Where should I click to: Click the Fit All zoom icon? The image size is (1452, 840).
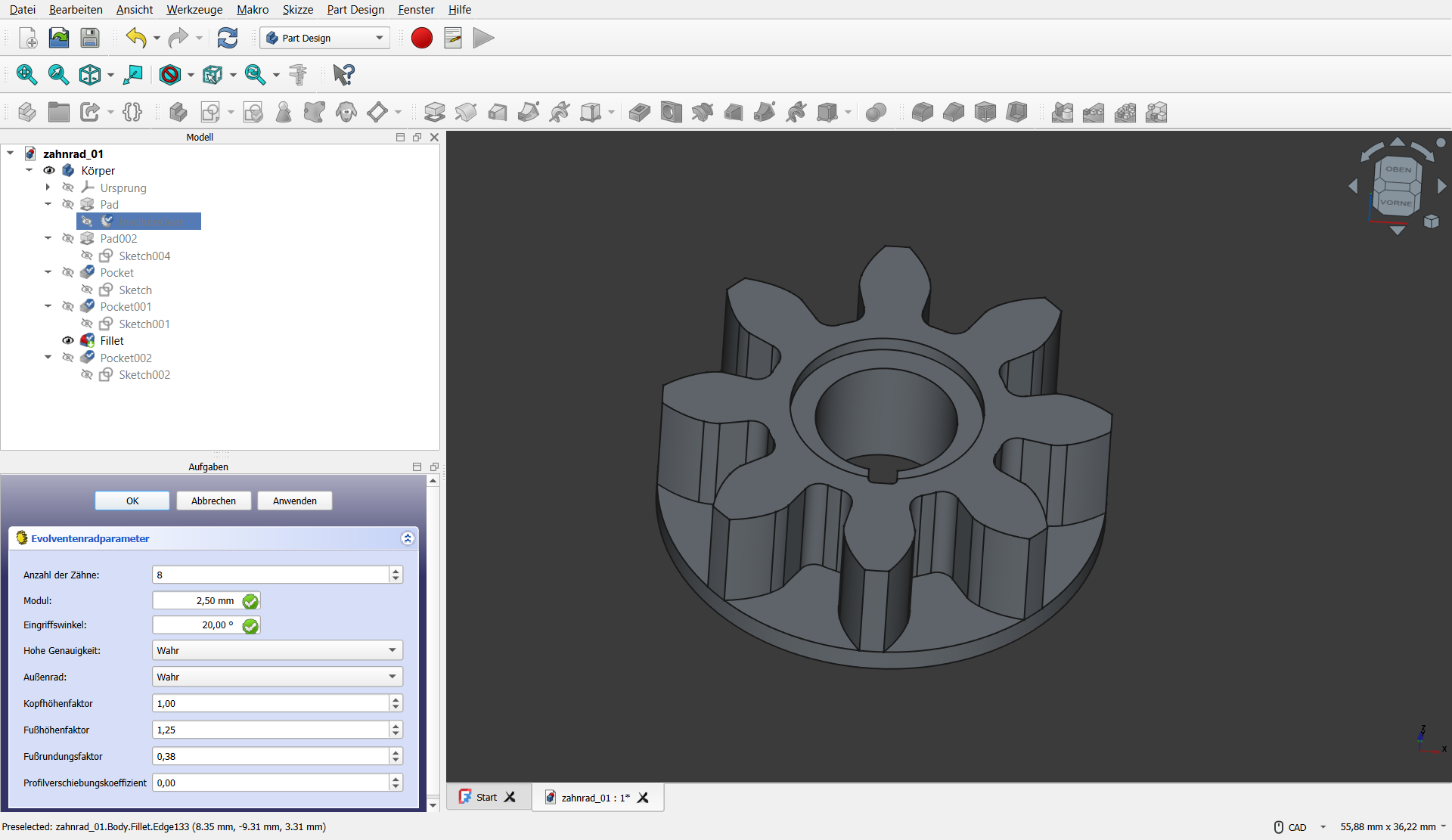[26, 74]
